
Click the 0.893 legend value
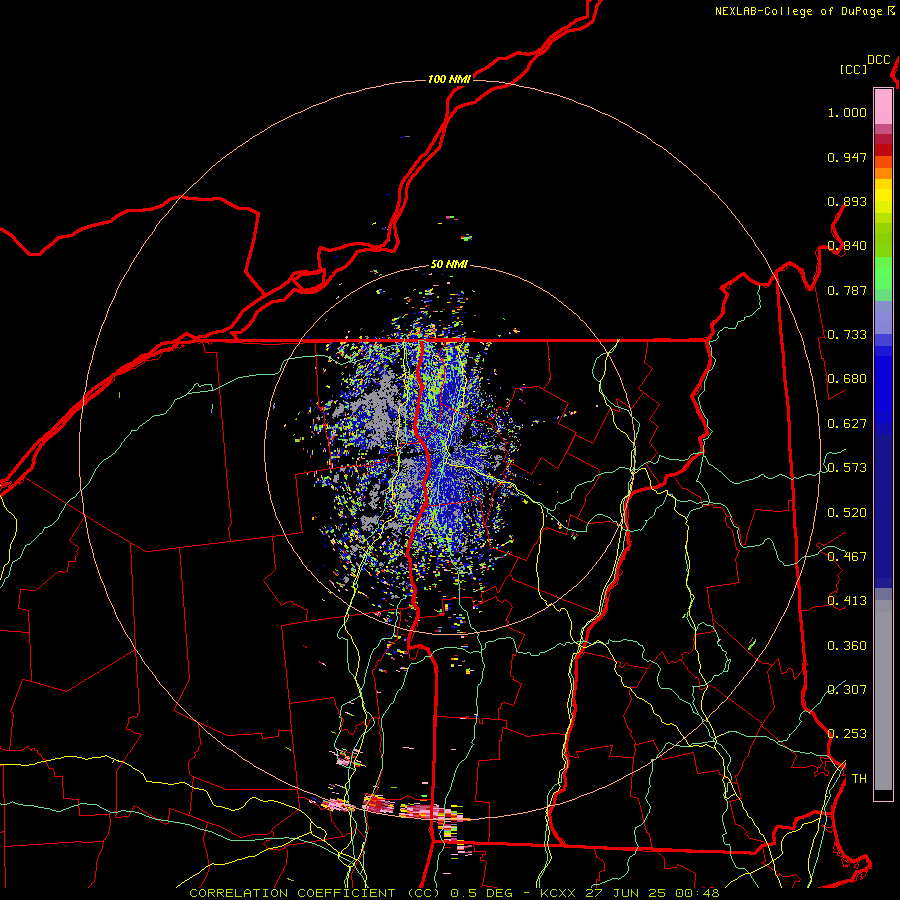[847, 201]
